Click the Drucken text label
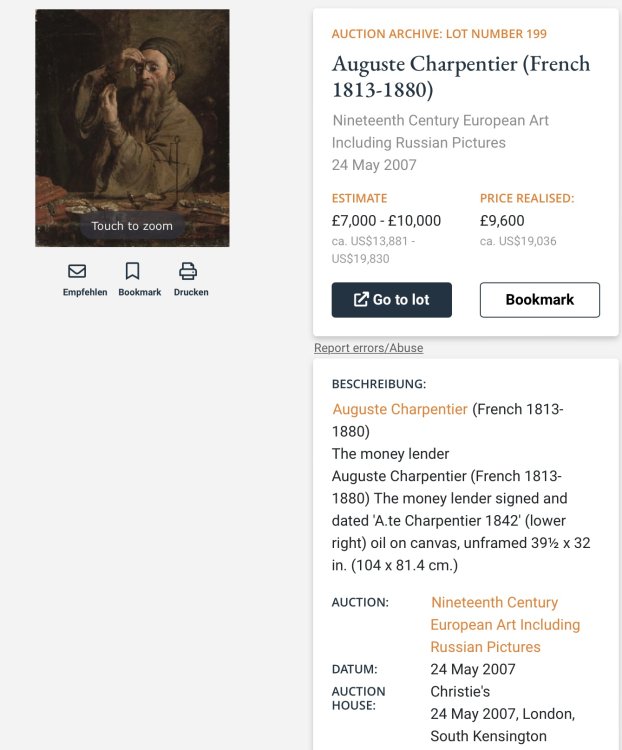This screenshot has width=622, height=750. tap(191, 292)
